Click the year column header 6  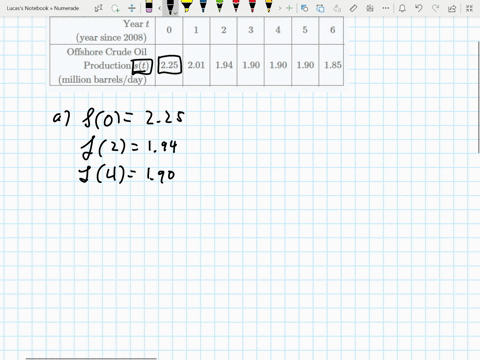click(332, 30)
